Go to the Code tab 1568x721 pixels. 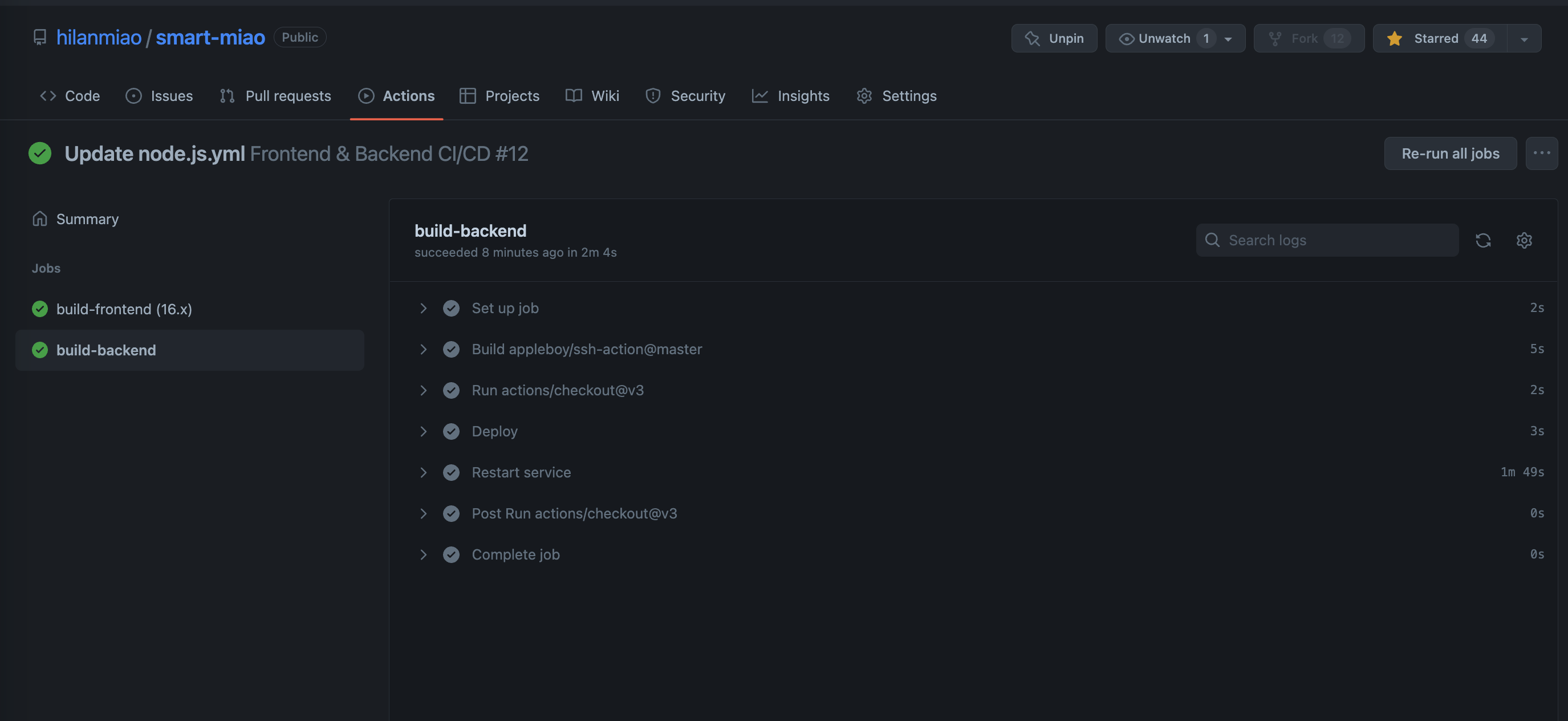70,96
